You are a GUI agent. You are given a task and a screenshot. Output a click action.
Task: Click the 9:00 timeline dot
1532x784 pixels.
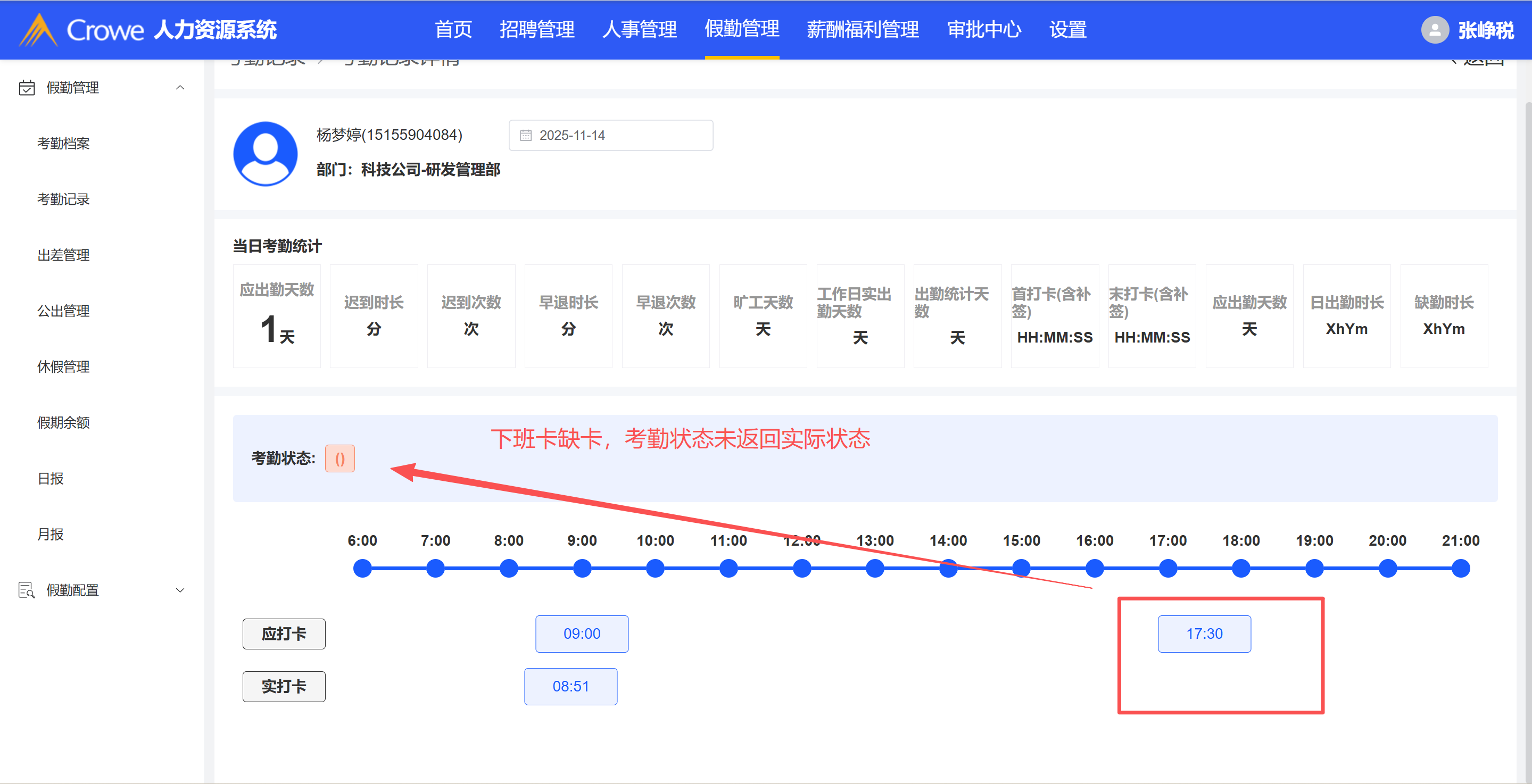pyautogui.click(x=582, y=568)
